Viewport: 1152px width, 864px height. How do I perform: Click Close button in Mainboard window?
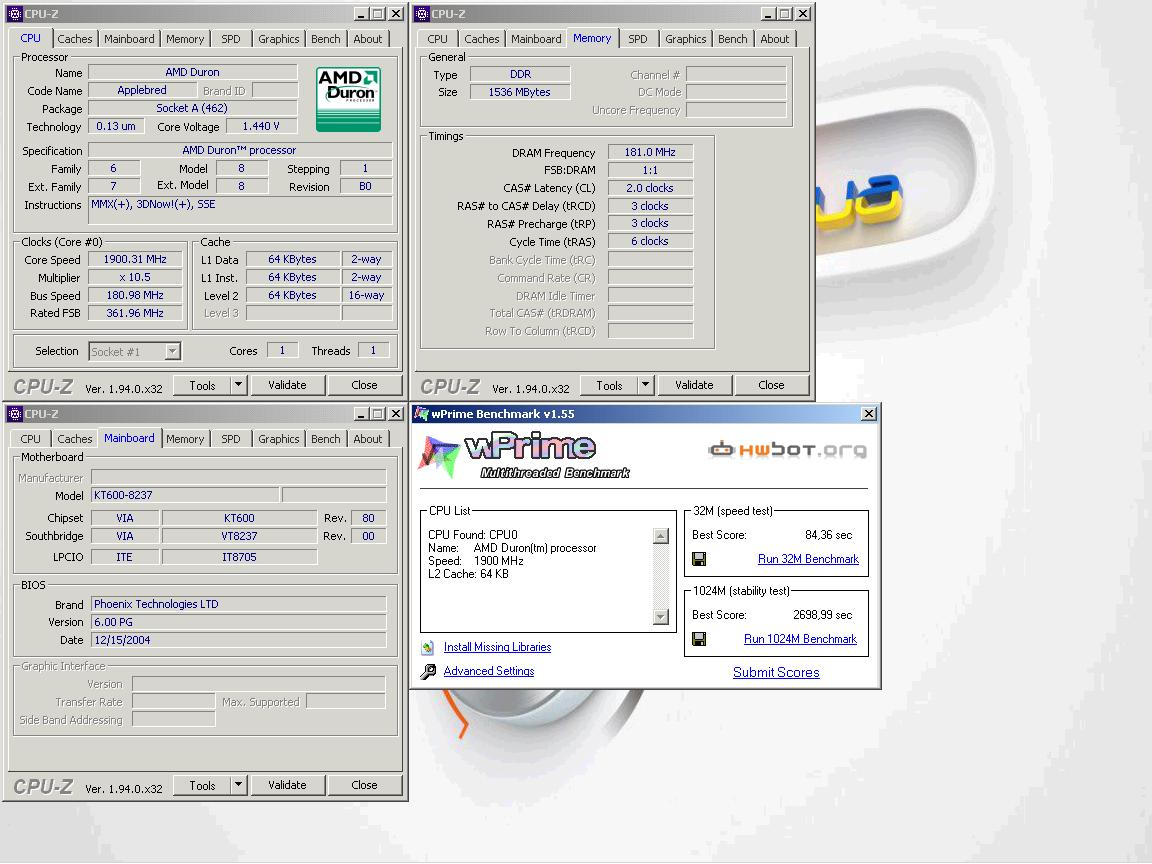pyautogui.click(x=364, y=785)
